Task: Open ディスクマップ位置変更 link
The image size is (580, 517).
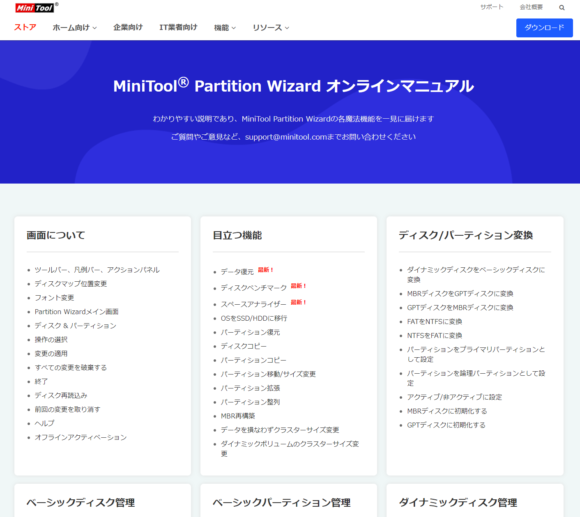Action: pyautogui.click(x=71, y=284)
